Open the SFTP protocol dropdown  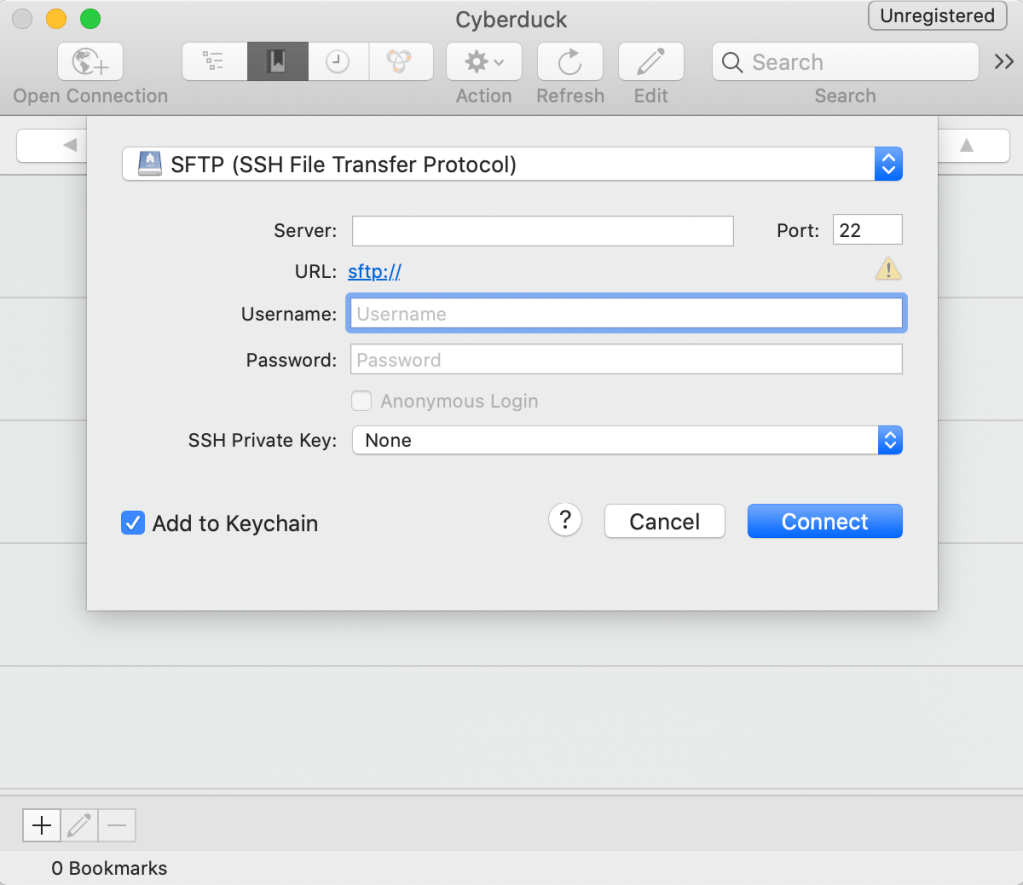pyautogui.click(x=512, y=164)
